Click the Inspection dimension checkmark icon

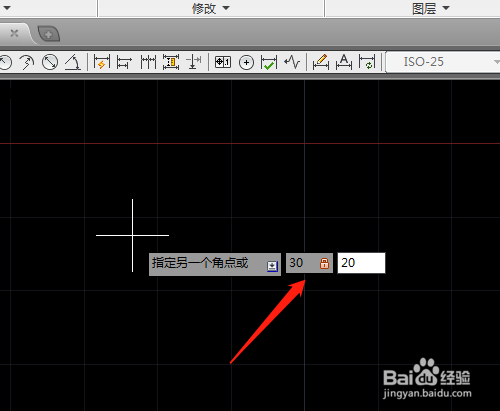coord(269,62)
